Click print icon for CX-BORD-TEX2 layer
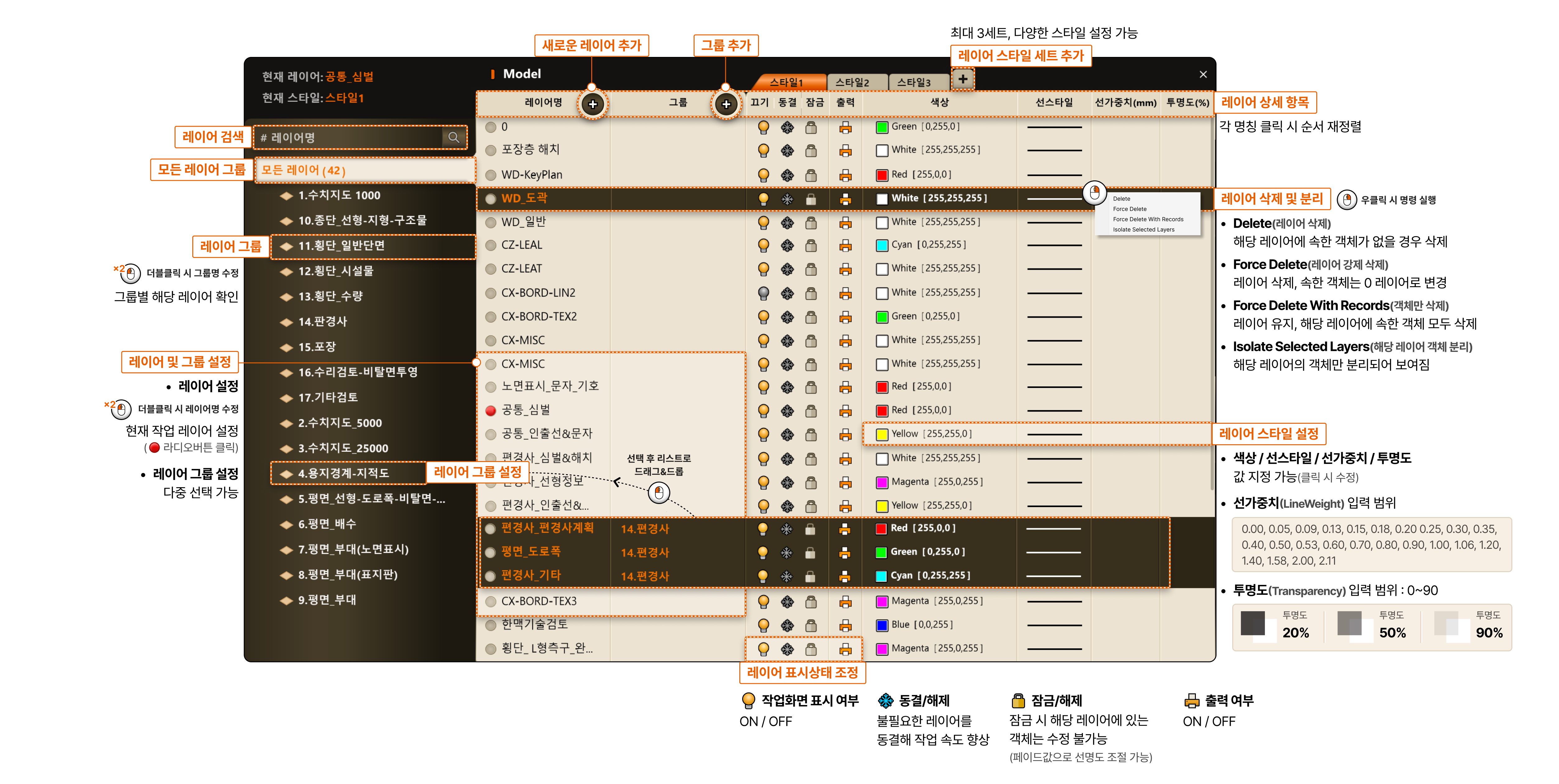The height and width of the screenshot is (784, 1559). (845, 317)
